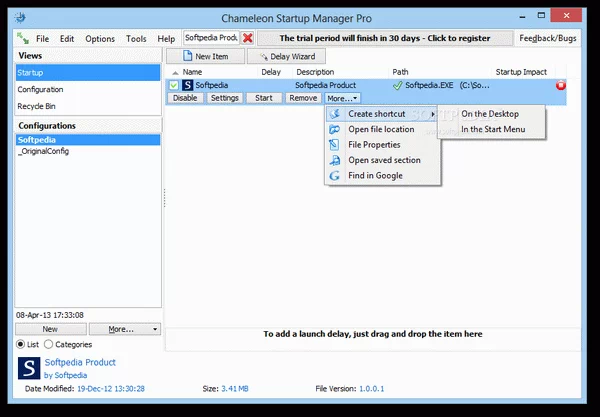Click the Size value 3.41 MB
The width and height of the screenshot is (600, 417).
coord(235,389)
